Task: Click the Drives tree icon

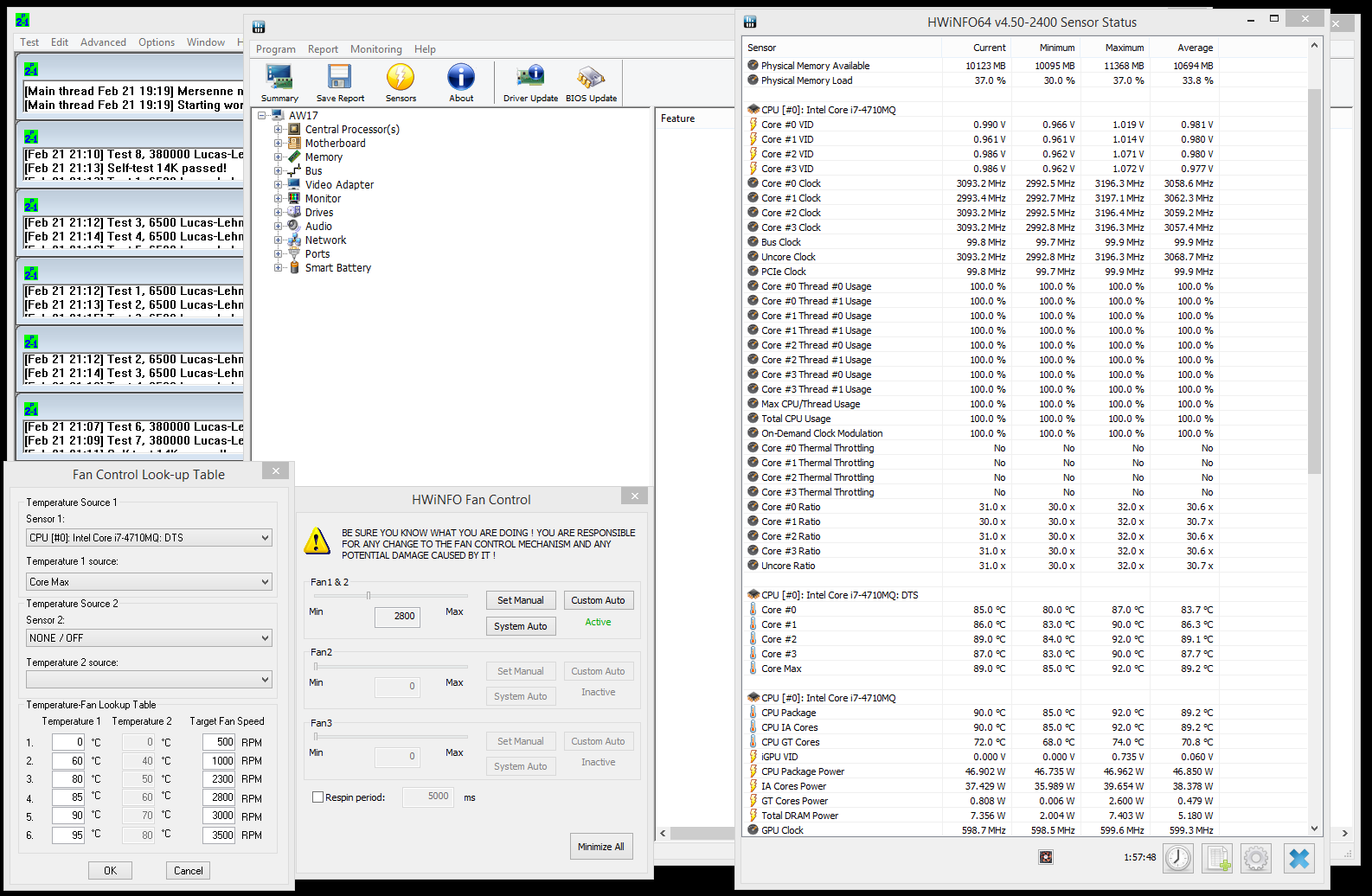Action: tap(294, 212)
